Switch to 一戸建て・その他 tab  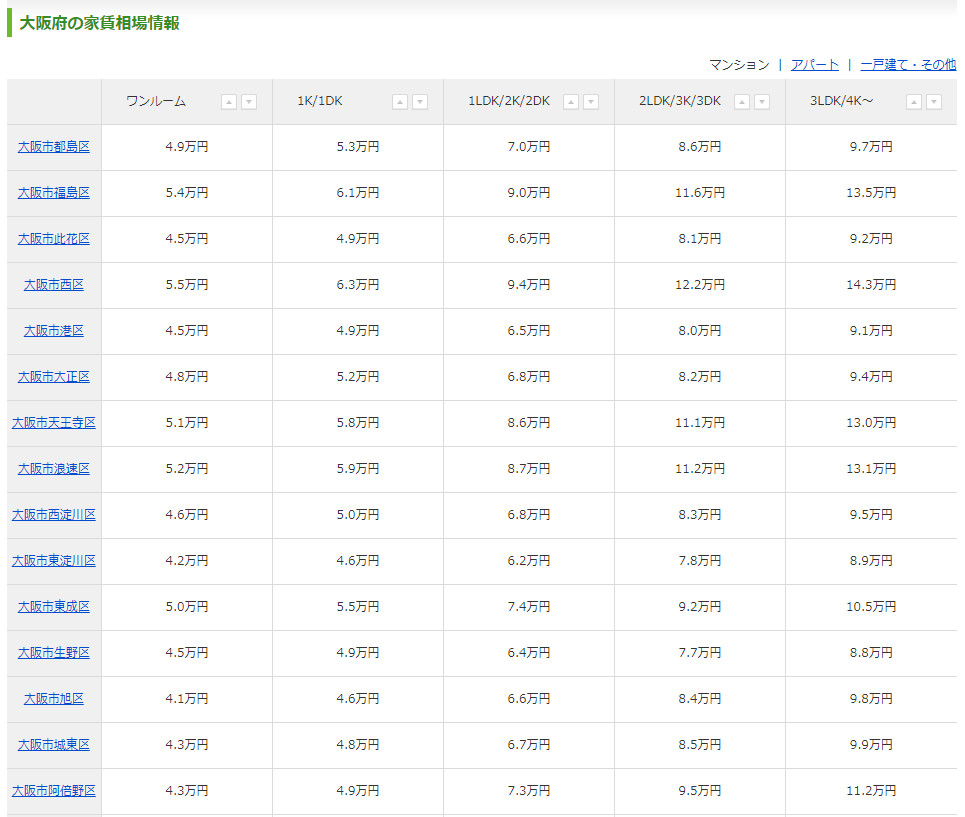click(907, 65)
